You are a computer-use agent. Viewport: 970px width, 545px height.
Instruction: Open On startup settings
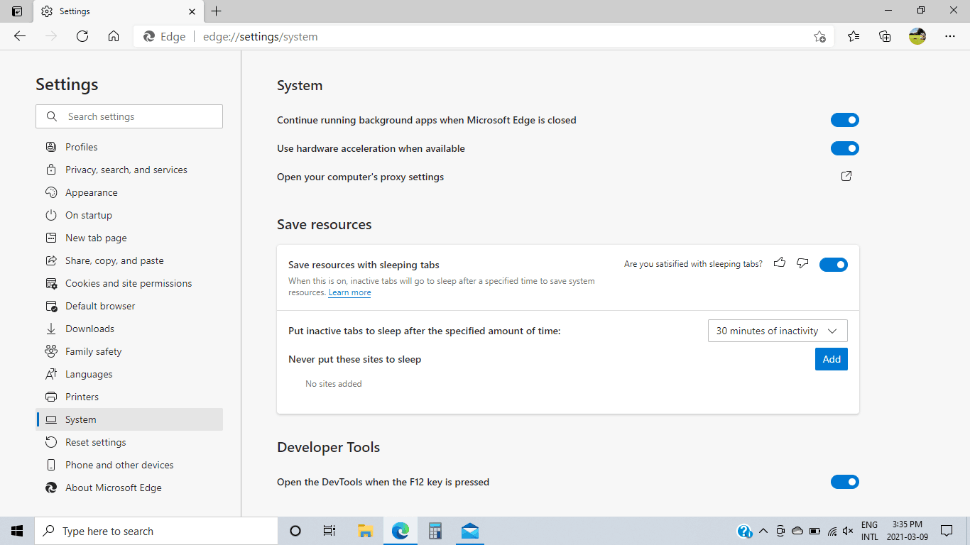click(x=129, y=215)
